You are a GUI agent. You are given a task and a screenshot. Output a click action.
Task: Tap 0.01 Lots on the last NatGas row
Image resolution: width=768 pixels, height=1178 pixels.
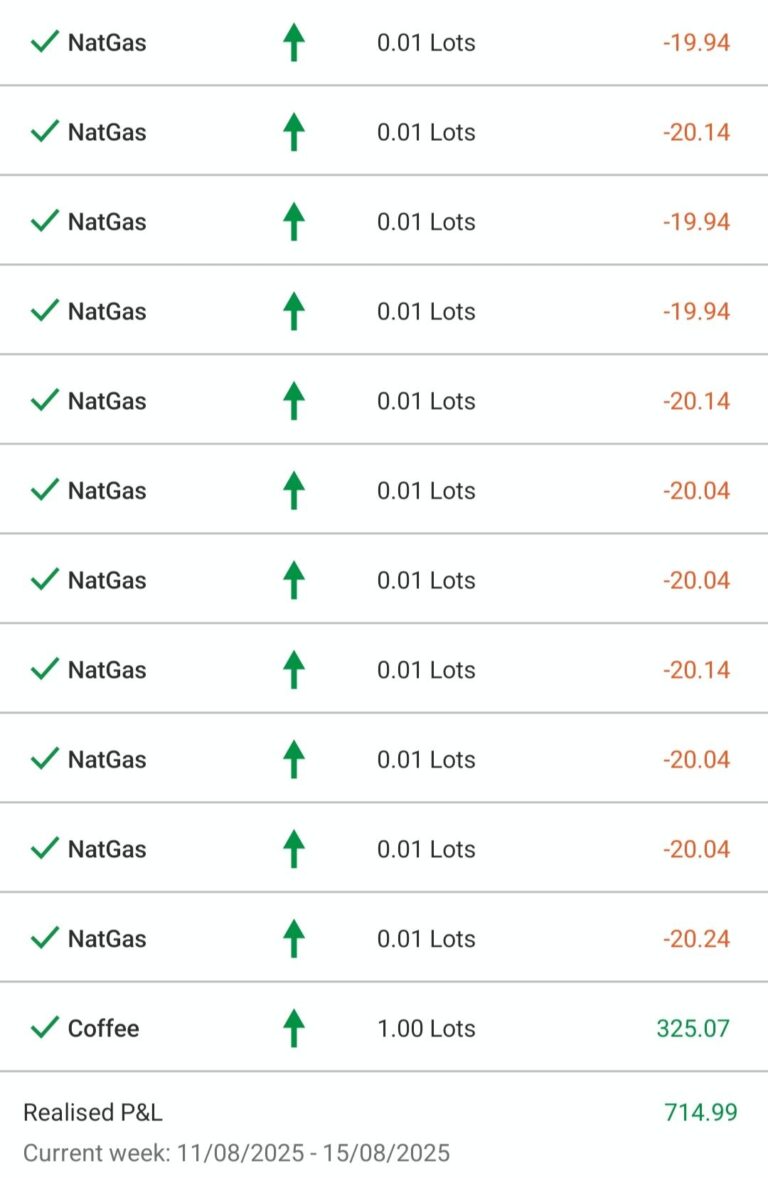[426, 939]
